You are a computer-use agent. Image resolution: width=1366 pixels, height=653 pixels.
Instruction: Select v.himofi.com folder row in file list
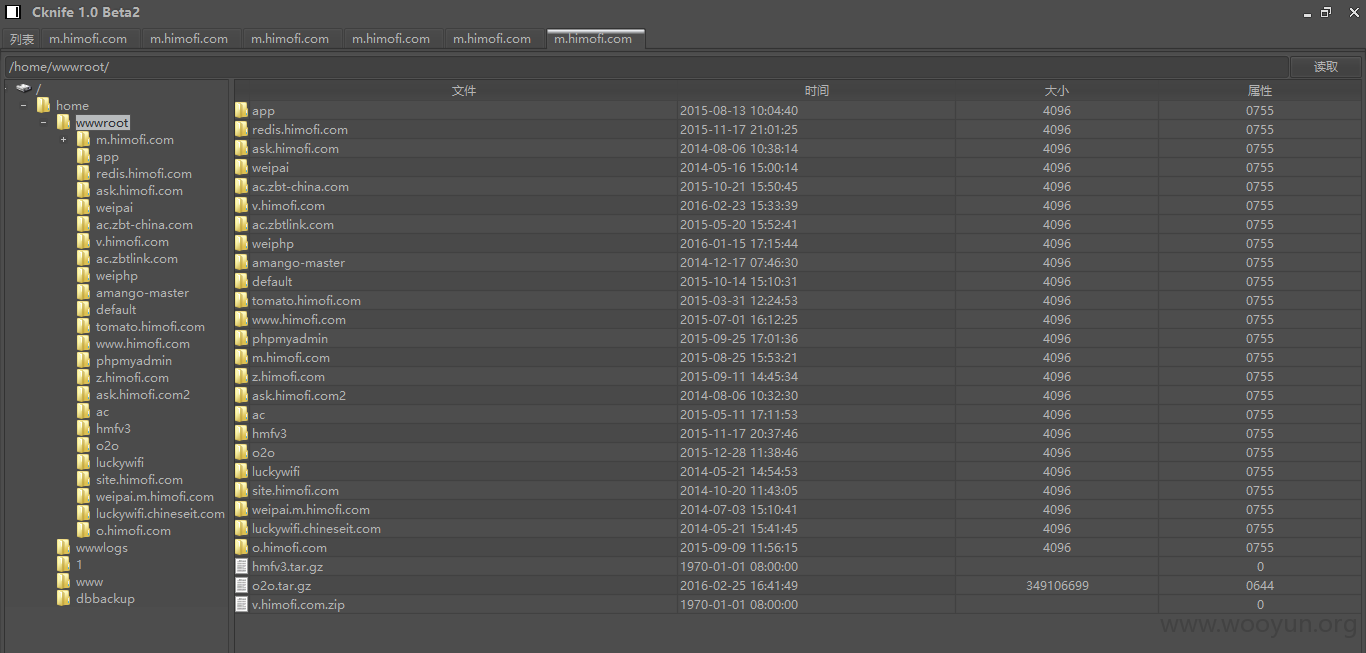pyautogui.click(x=798, y=205)
